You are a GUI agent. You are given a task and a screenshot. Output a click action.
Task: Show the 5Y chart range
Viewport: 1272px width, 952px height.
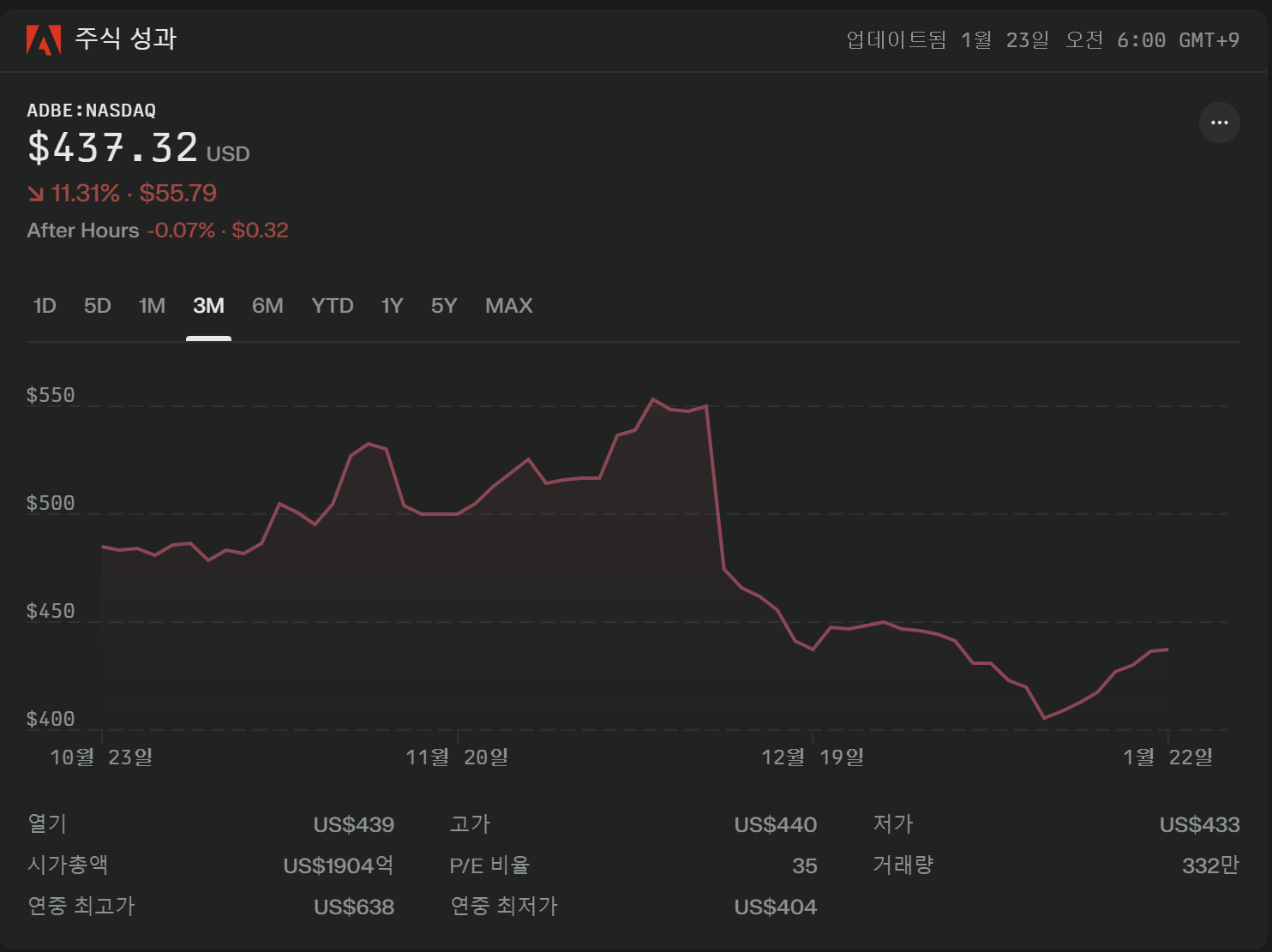(x=444, y=306)
